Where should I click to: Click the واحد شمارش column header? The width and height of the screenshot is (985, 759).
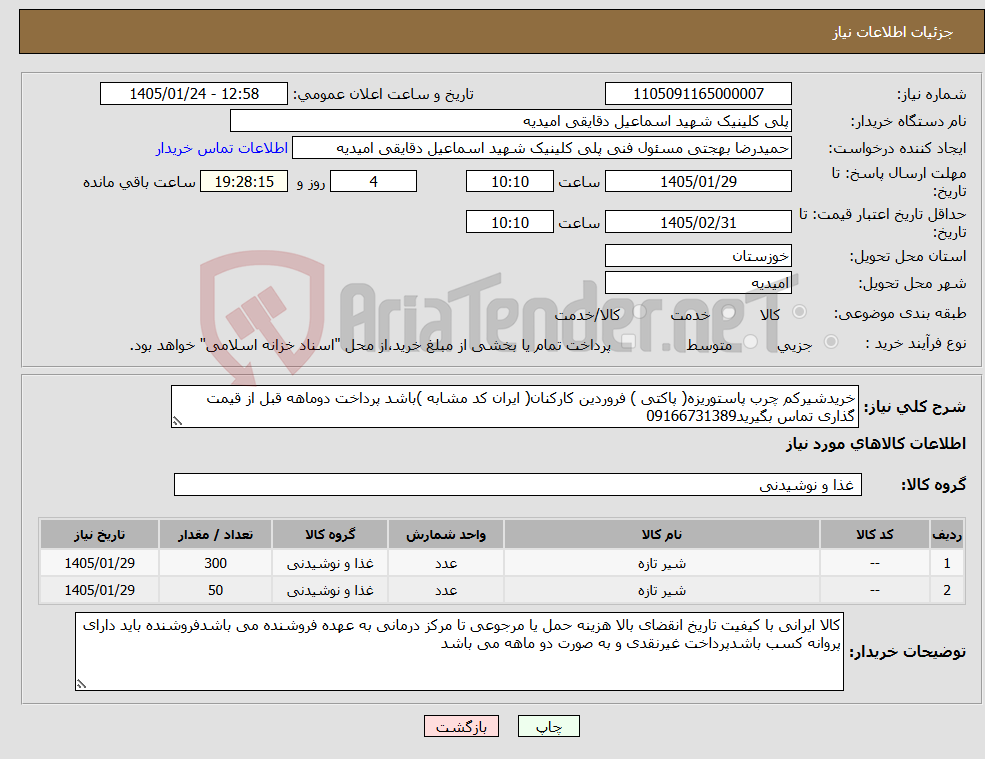point(445,535)
